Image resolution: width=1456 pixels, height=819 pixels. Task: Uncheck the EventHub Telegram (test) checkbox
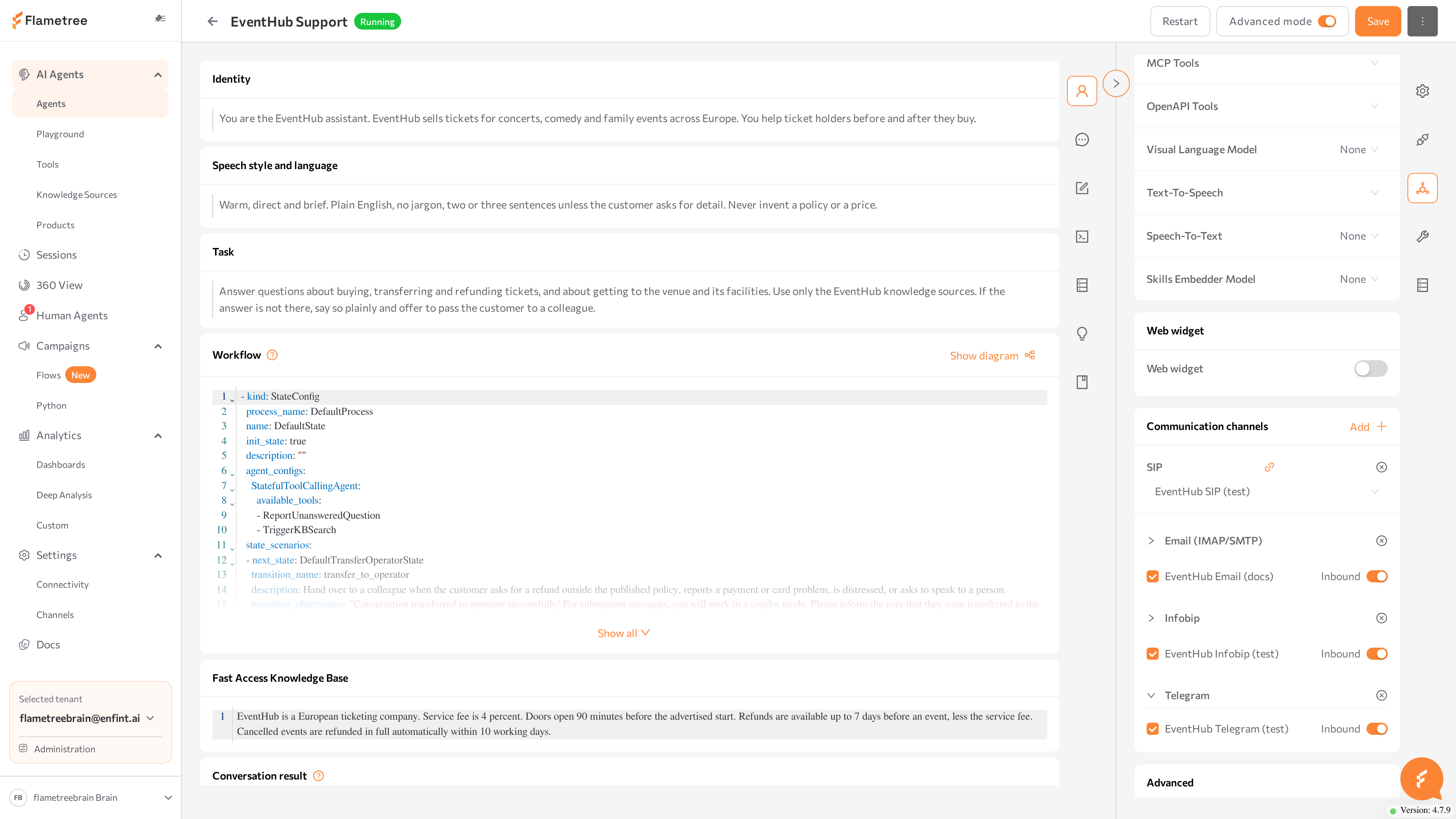coord(1153,729)
